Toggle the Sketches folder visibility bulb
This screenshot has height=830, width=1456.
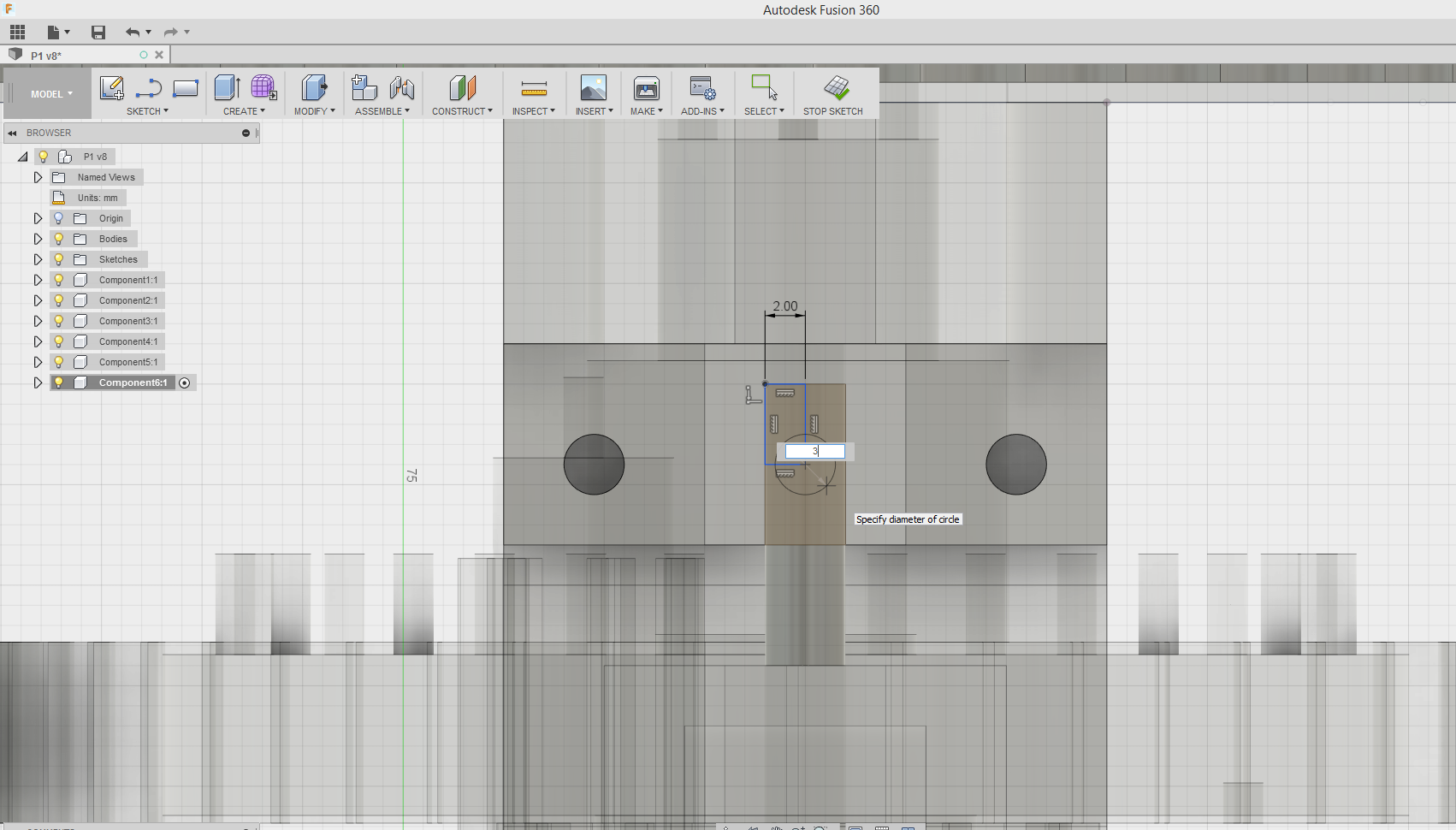(x=58, y=259)
